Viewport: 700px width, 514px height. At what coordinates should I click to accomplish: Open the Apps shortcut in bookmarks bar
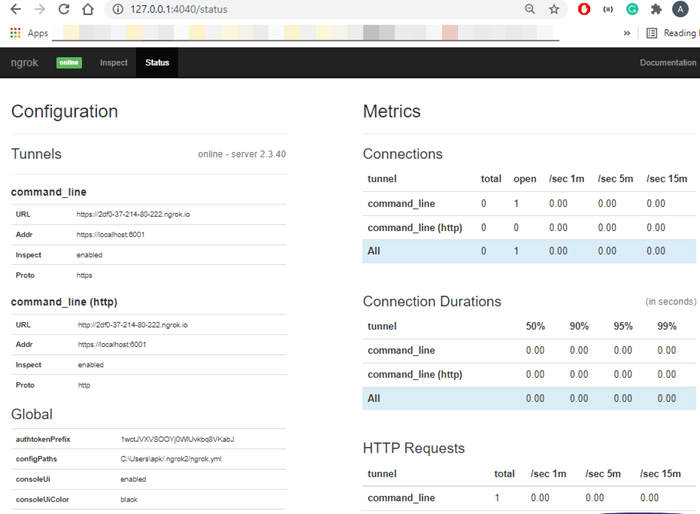(x=29, y=33)
